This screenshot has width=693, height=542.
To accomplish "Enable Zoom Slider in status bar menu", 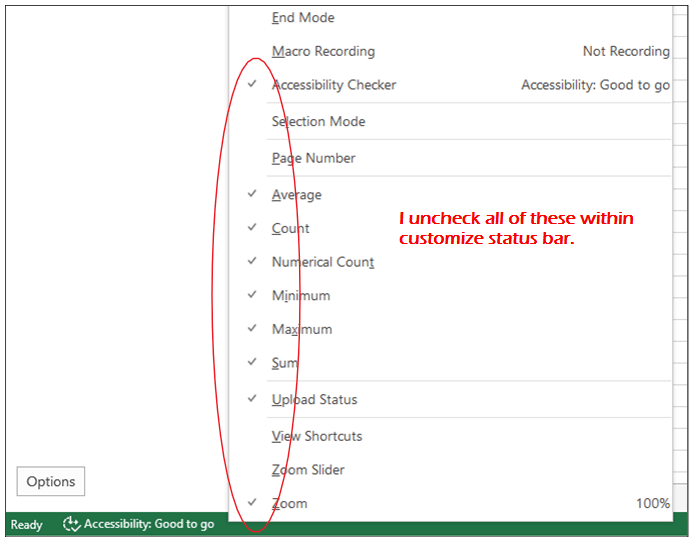I will (x=451, y=469).
